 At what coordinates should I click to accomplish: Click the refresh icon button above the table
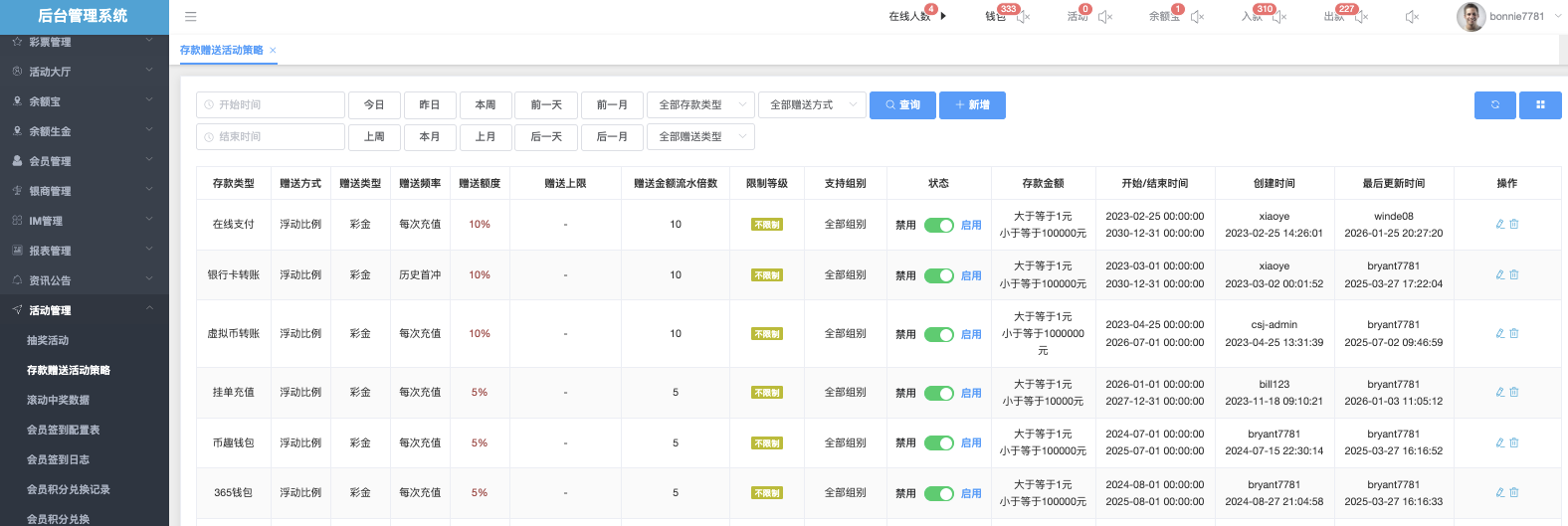point(1494,105)
